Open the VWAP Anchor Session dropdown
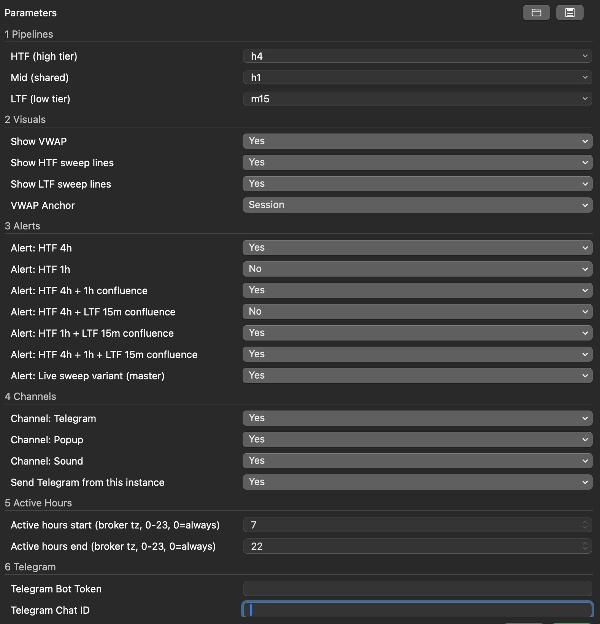Image resolution: width=600 pixels, height=624 pixels. point(418,205)
